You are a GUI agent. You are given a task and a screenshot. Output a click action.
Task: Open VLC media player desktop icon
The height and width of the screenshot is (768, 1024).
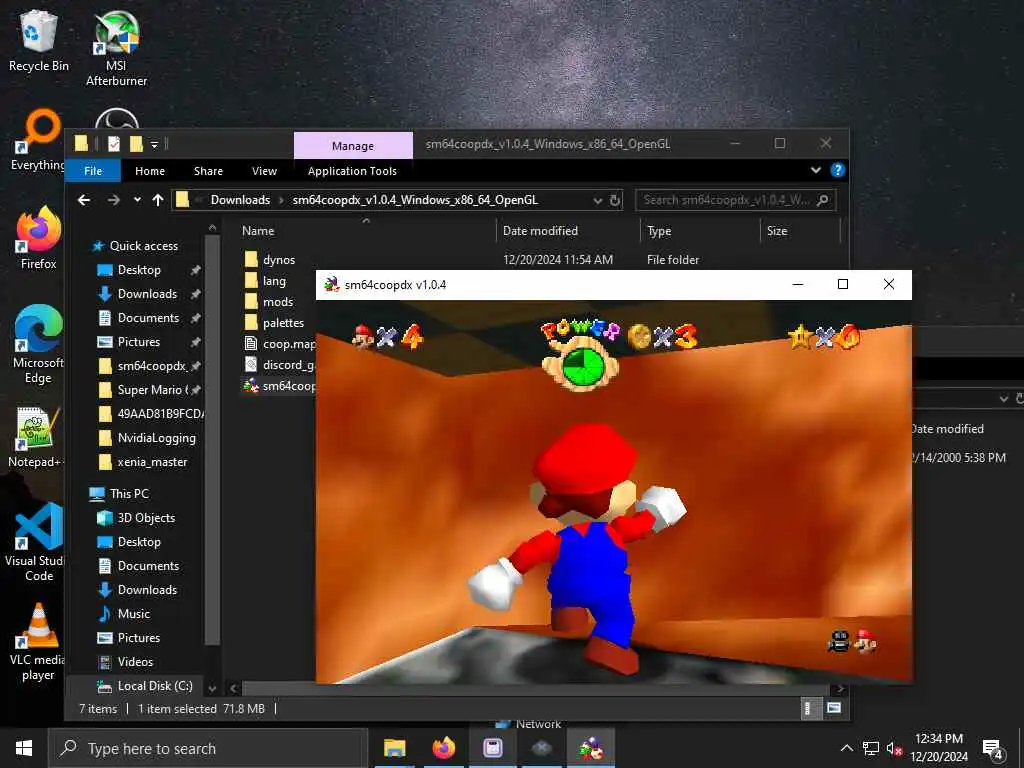[38, 642]
